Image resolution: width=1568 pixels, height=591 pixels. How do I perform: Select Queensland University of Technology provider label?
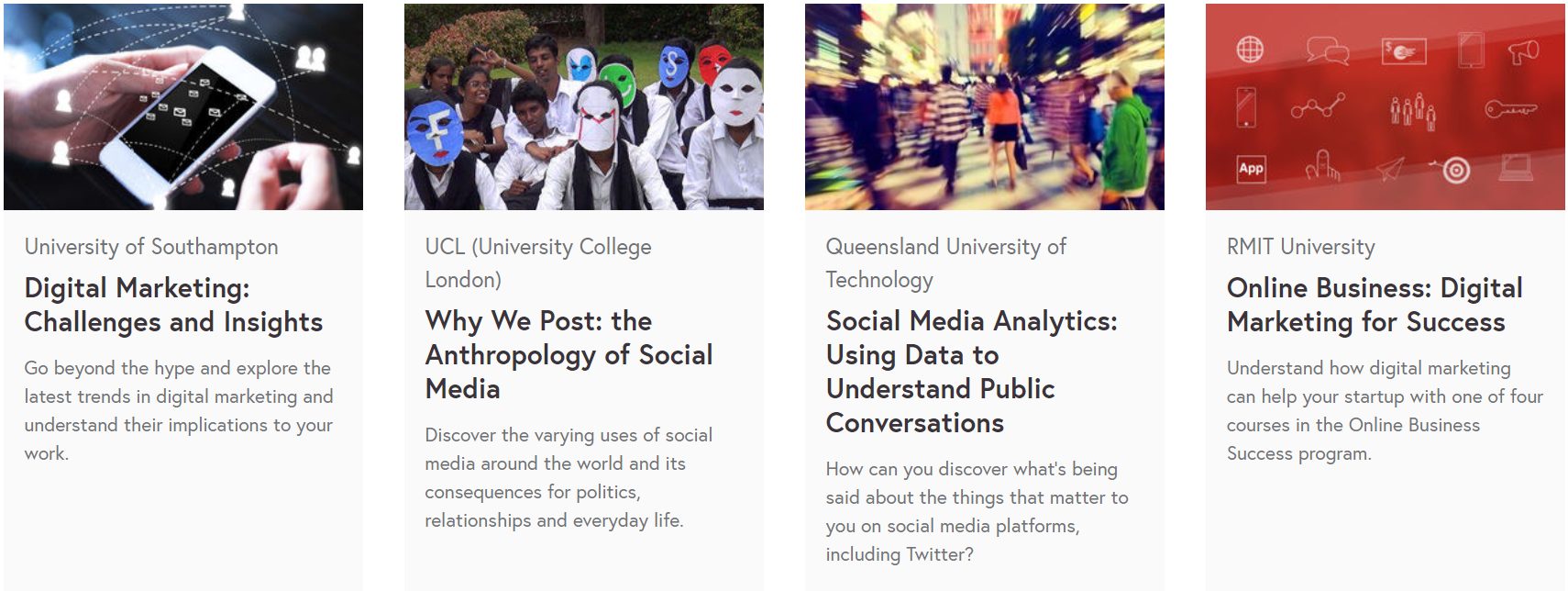pos(945,263)
